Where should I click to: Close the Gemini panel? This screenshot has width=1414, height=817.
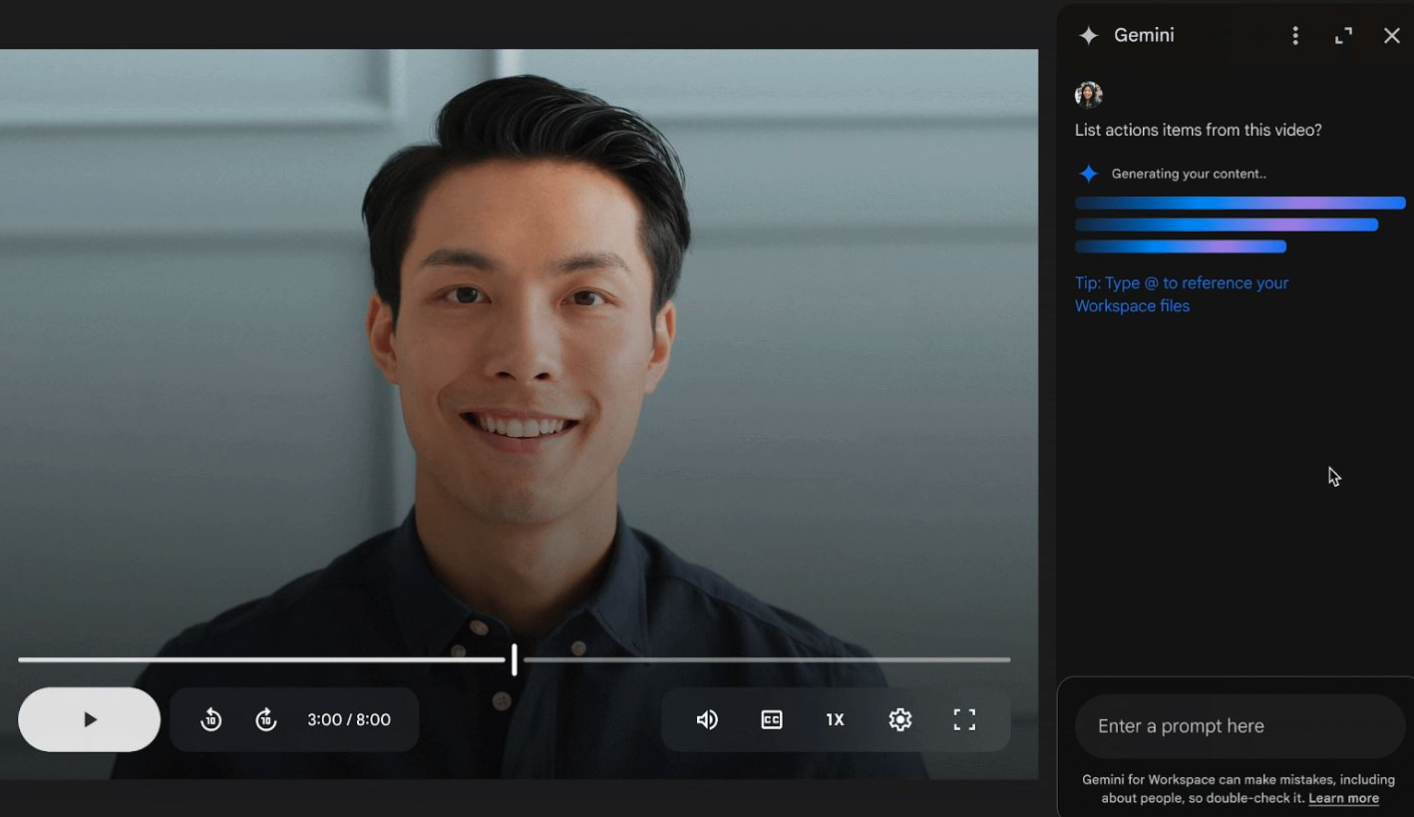(x=1391, y=36)
